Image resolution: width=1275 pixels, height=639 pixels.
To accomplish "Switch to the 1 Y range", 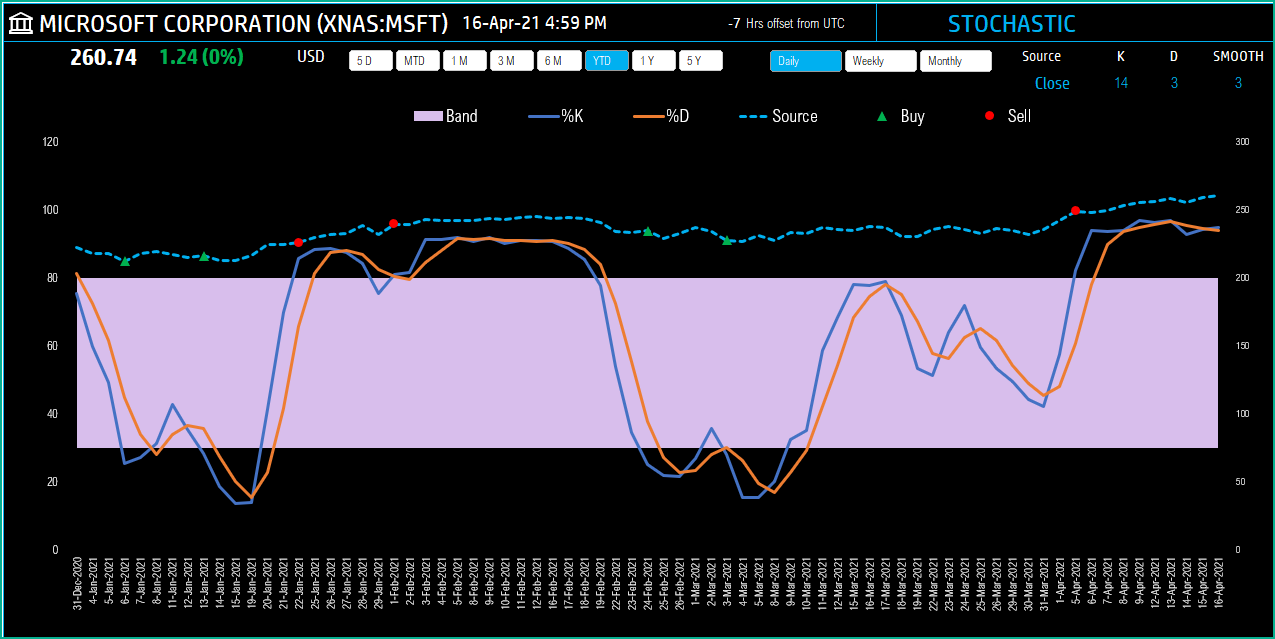I will pyautogui.click(x=653, y=61).
